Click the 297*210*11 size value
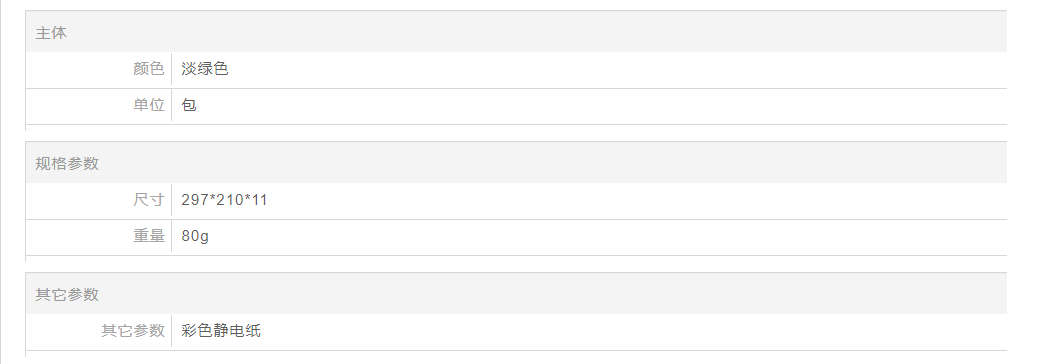Screen dimensions: 1038x364 click(224, 200)
